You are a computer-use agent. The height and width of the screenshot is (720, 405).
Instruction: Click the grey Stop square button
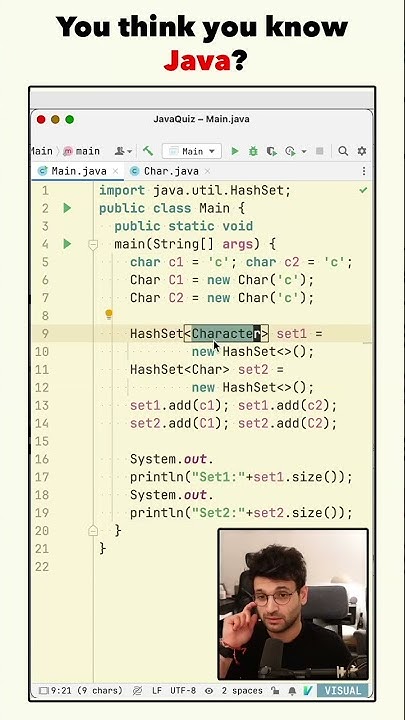(x=320, y=151)
